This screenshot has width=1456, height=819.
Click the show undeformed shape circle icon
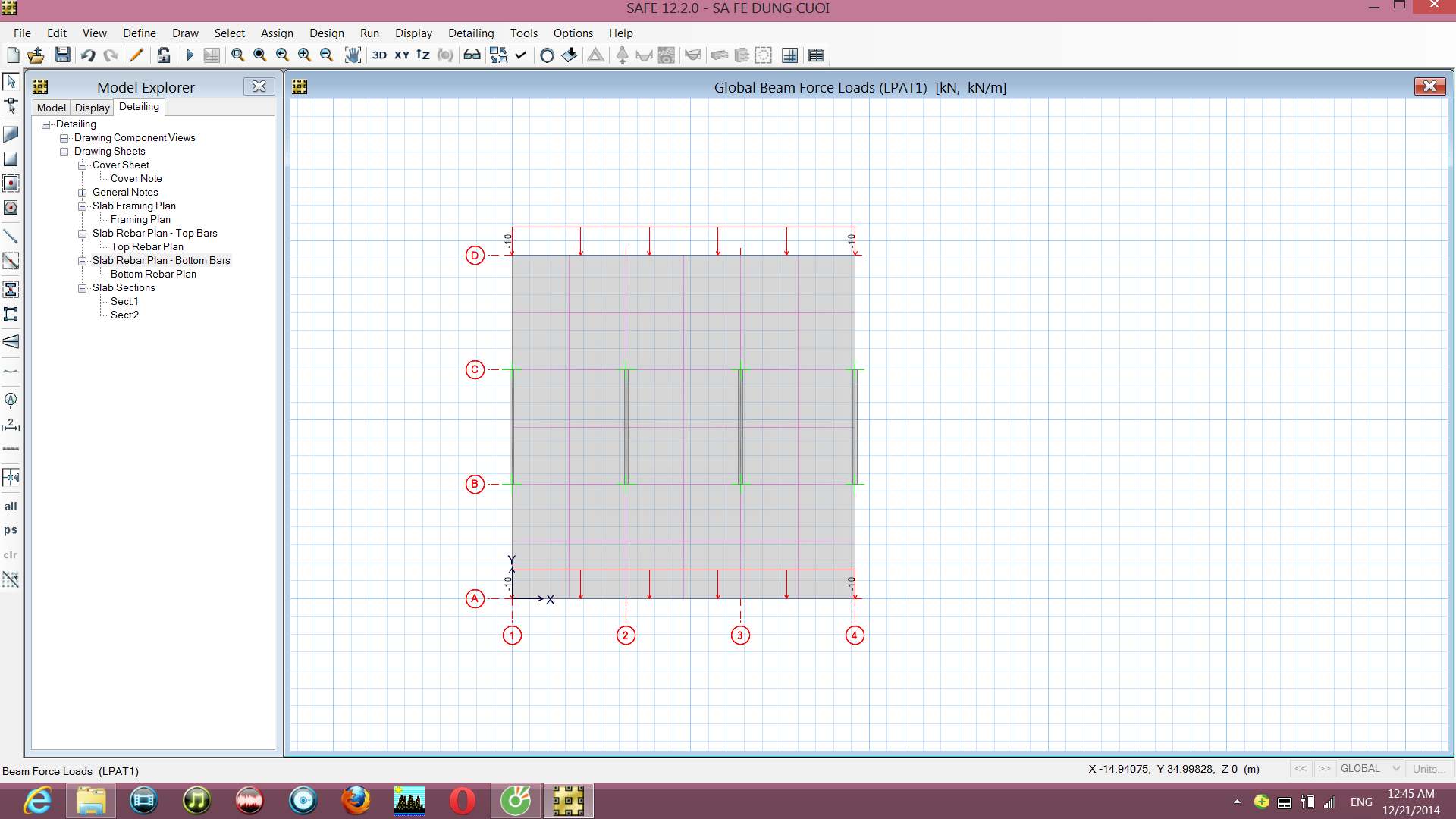tap(546, 55)
